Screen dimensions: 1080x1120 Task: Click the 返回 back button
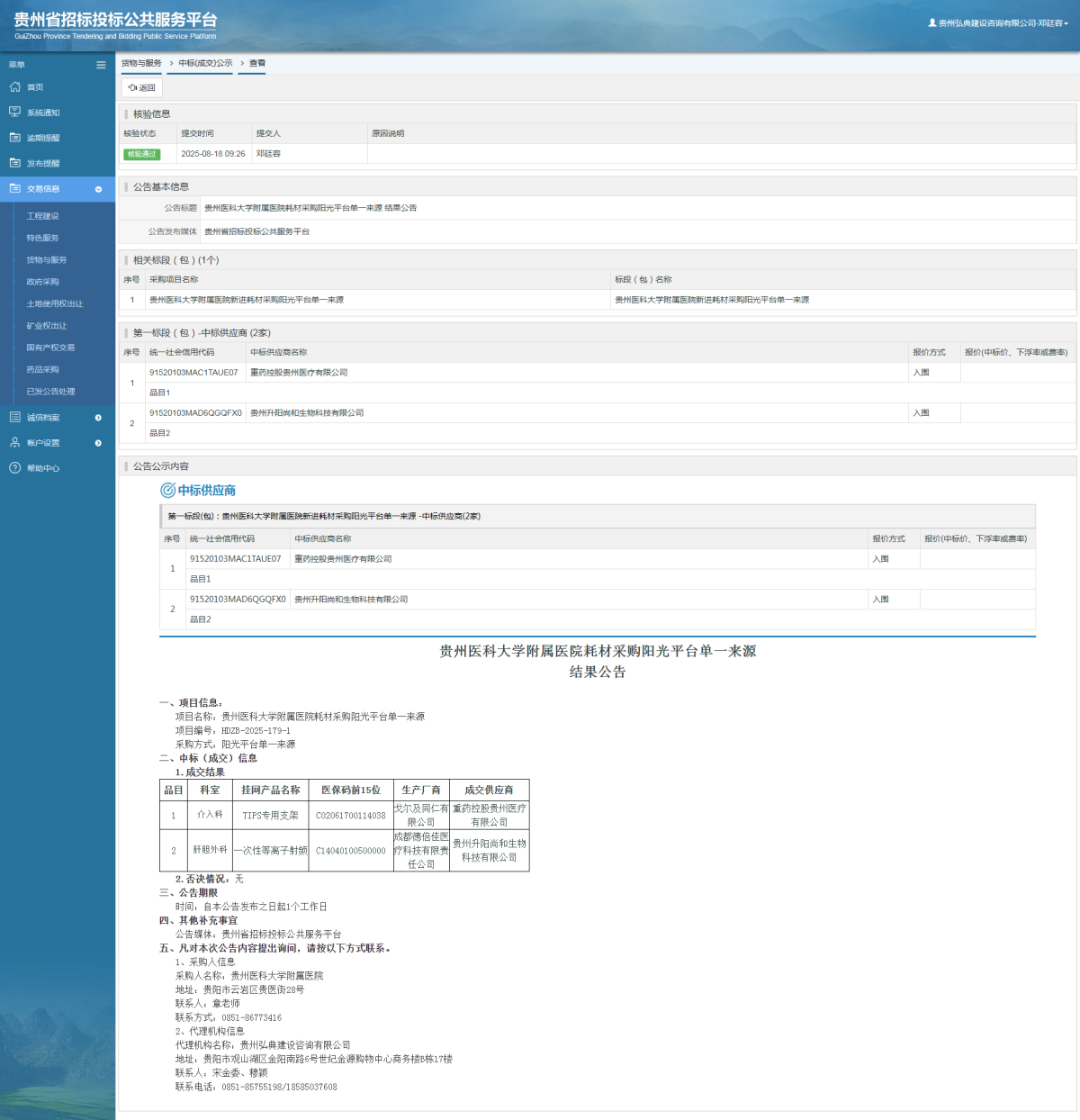[x=142, y=87]
